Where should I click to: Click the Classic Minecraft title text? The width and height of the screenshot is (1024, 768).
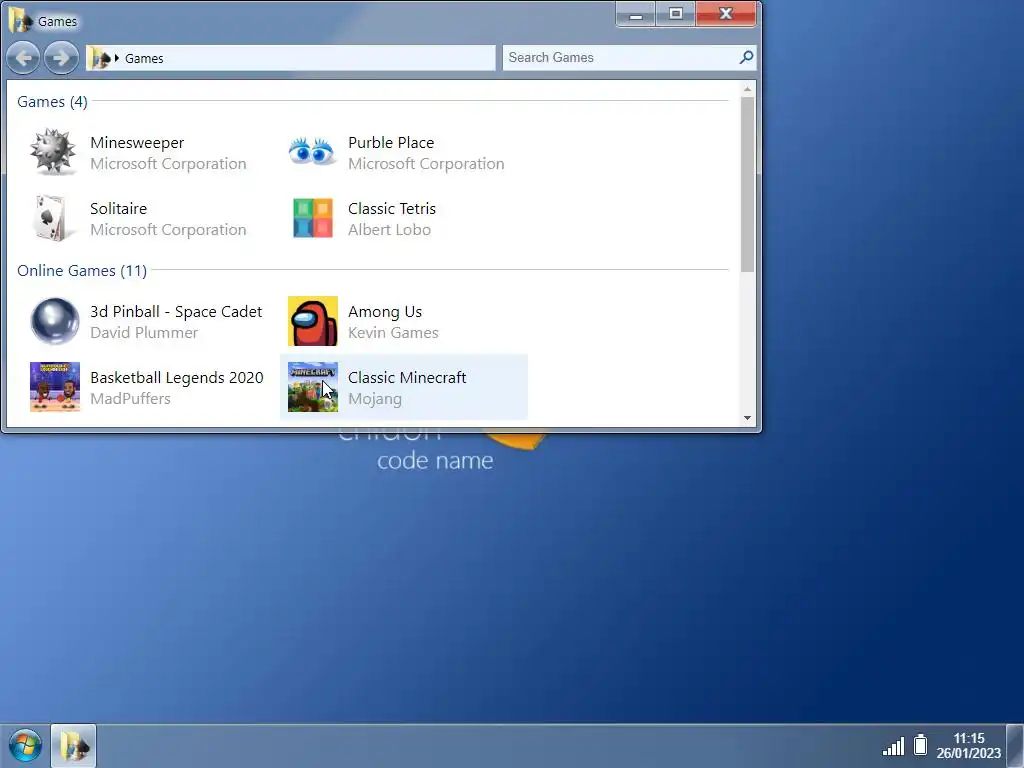[x=407, y=377]
